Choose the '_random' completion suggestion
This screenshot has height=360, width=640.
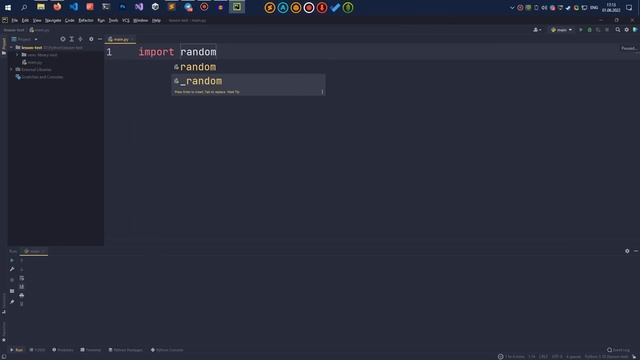[x=248, y=81]
